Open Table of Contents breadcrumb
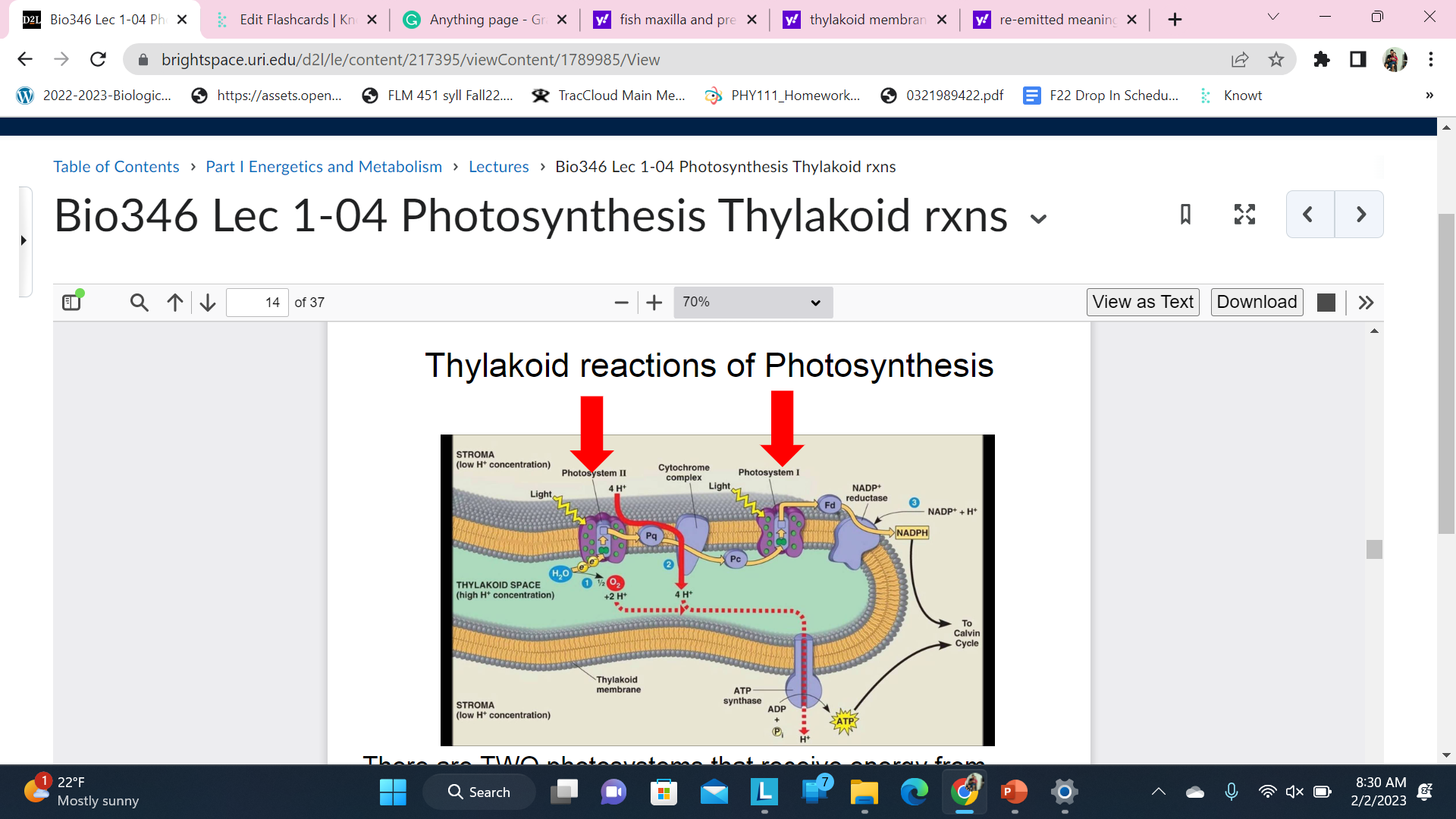 (x=116, y=167)
